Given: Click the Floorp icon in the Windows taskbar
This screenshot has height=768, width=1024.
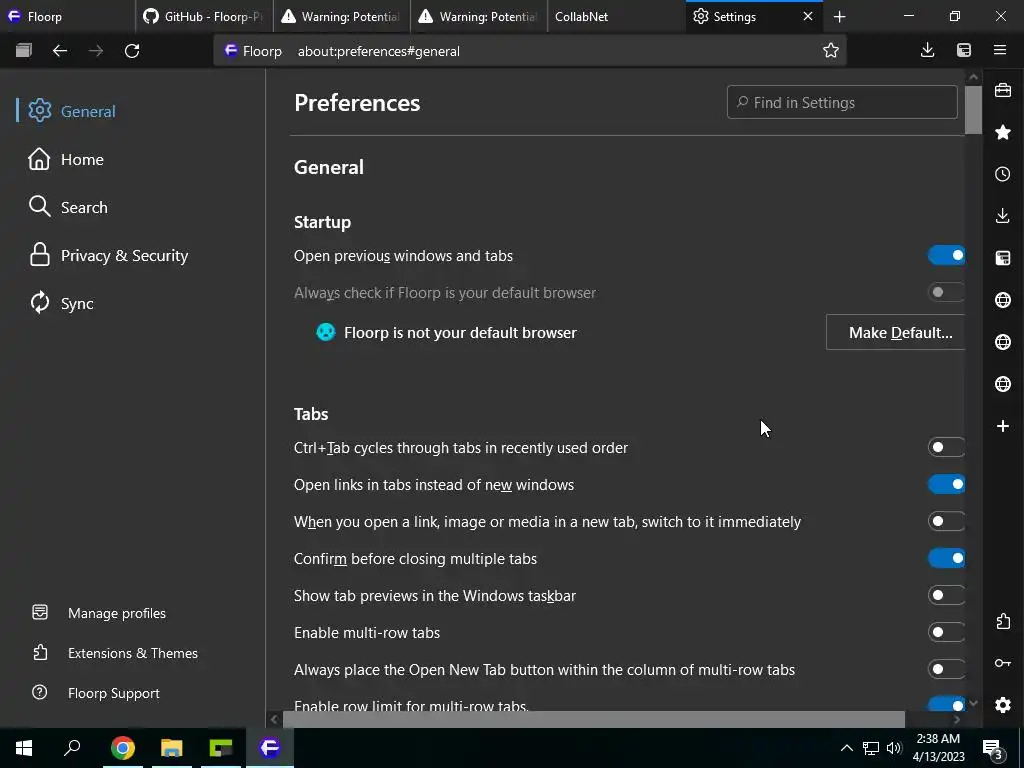Looking at the screenshot, I should tap(270, 748).
